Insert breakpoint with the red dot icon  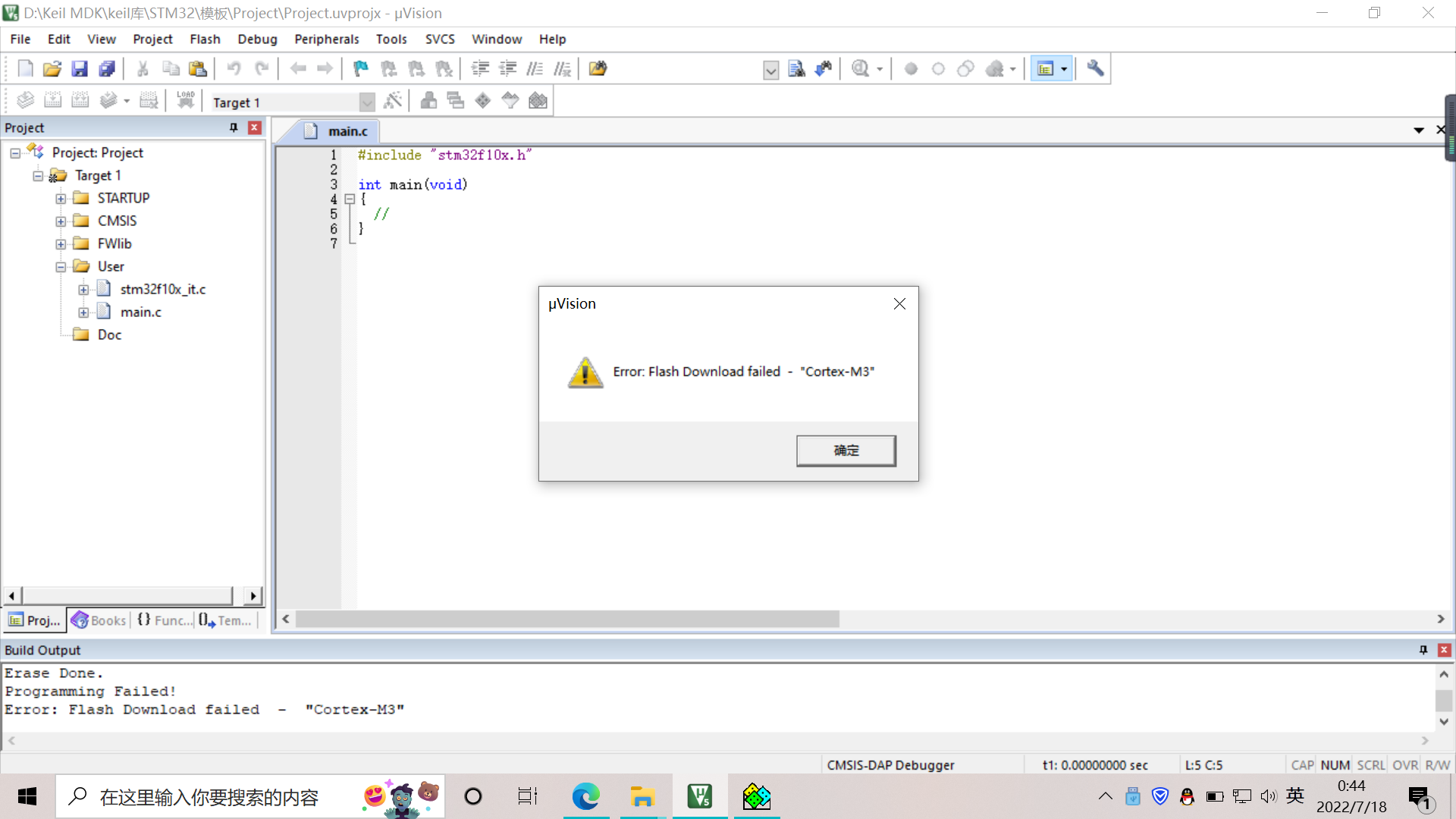coord(911,69)
